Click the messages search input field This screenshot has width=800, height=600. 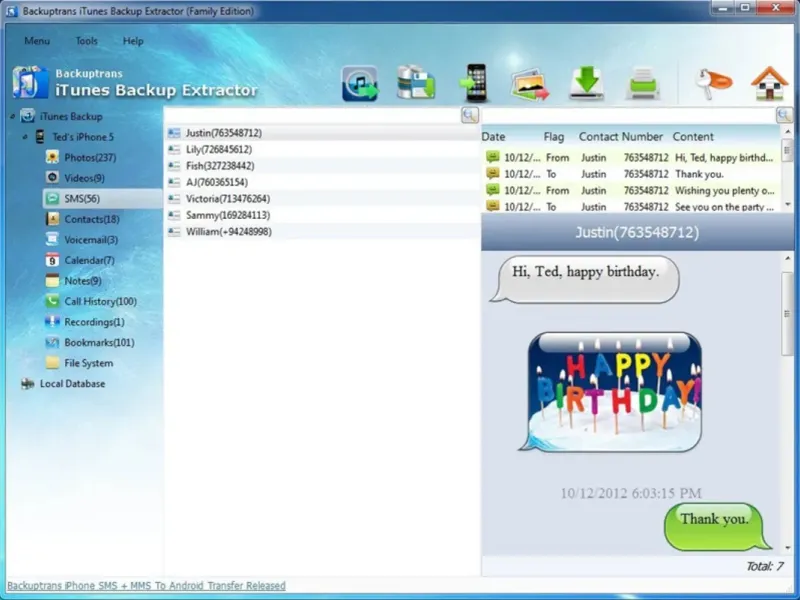click(629, 115)
